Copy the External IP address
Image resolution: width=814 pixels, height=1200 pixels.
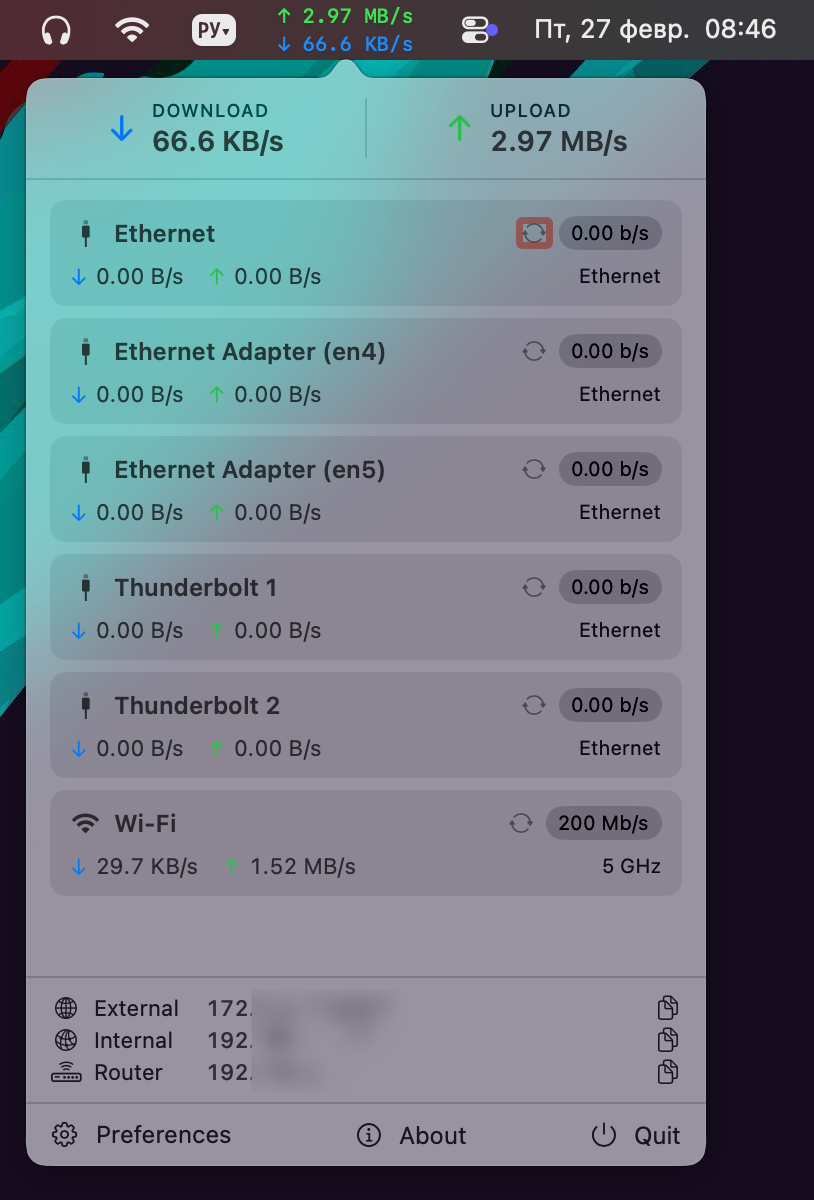pos(668,1008)
